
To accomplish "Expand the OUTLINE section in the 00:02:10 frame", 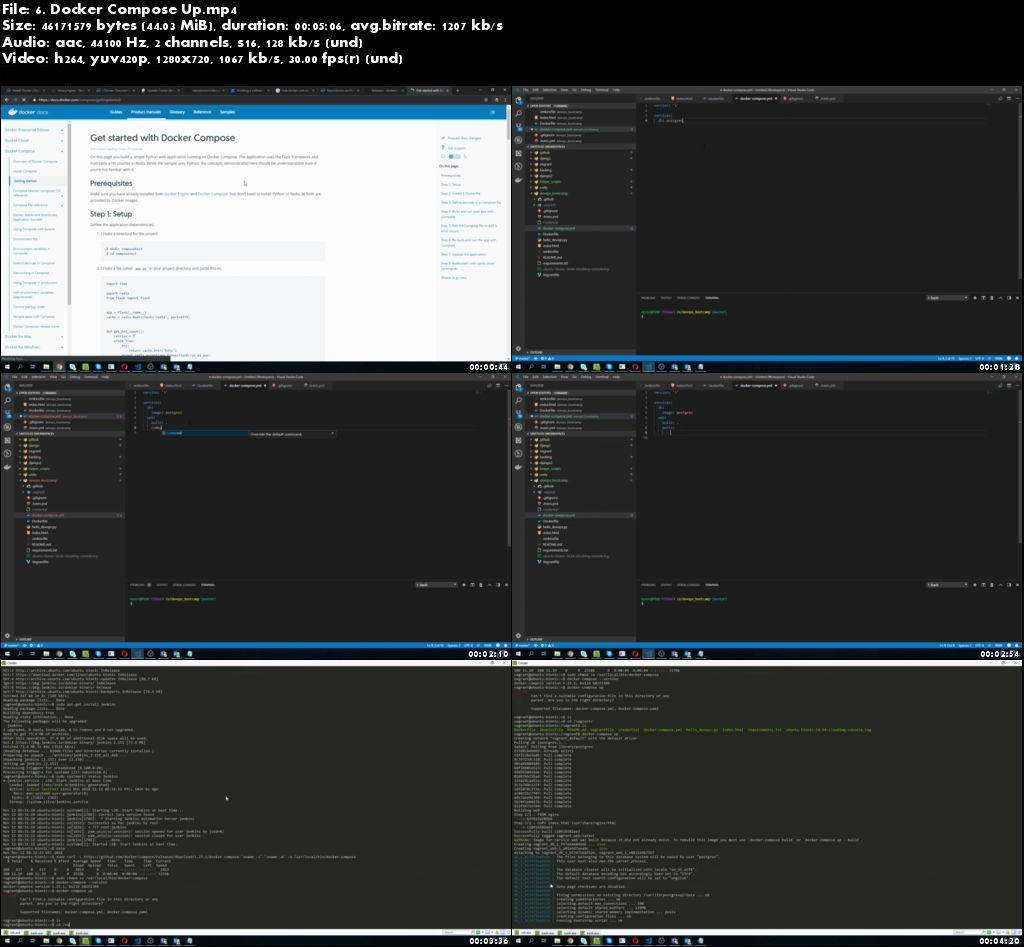I will click(x=20, y=638).
